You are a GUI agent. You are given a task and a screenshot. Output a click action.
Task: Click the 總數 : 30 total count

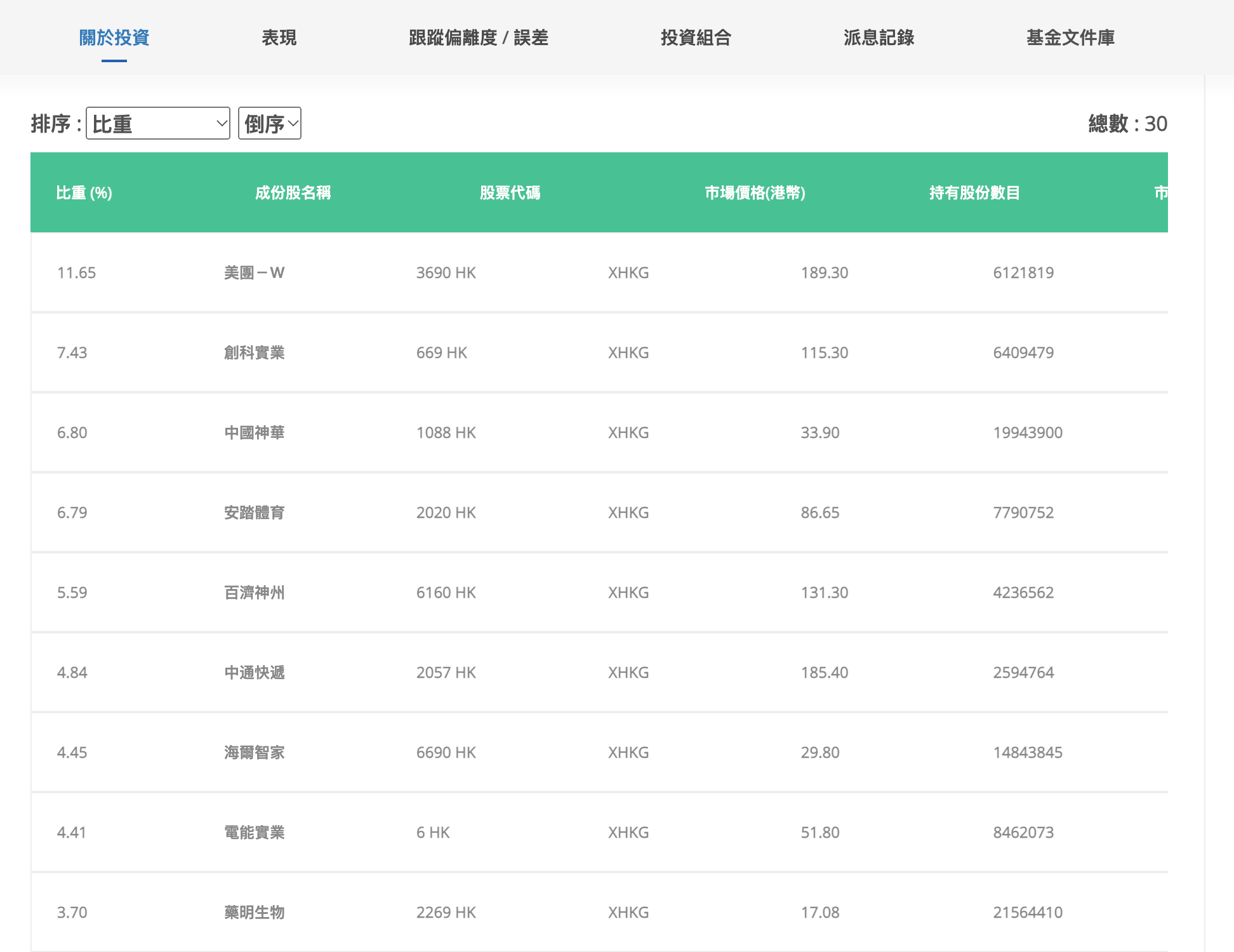pos(1128,123)
